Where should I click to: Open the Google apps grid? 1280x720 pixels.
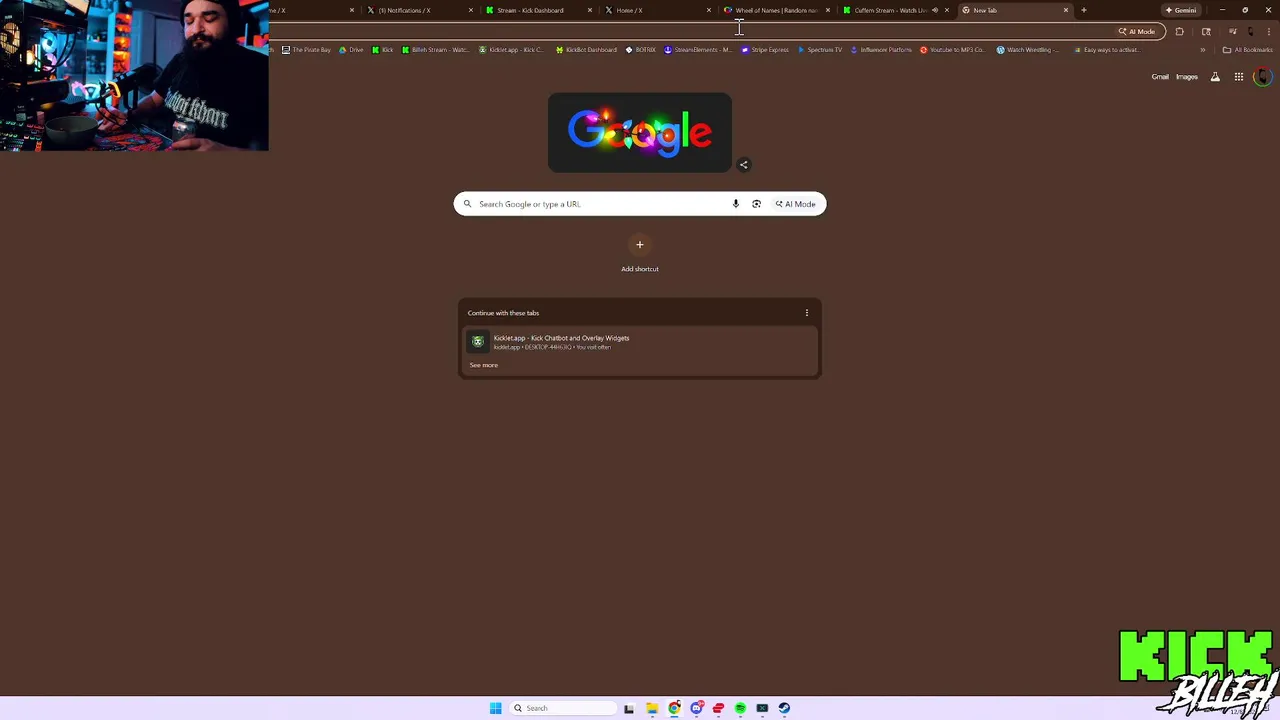[x=1239, y=77]
